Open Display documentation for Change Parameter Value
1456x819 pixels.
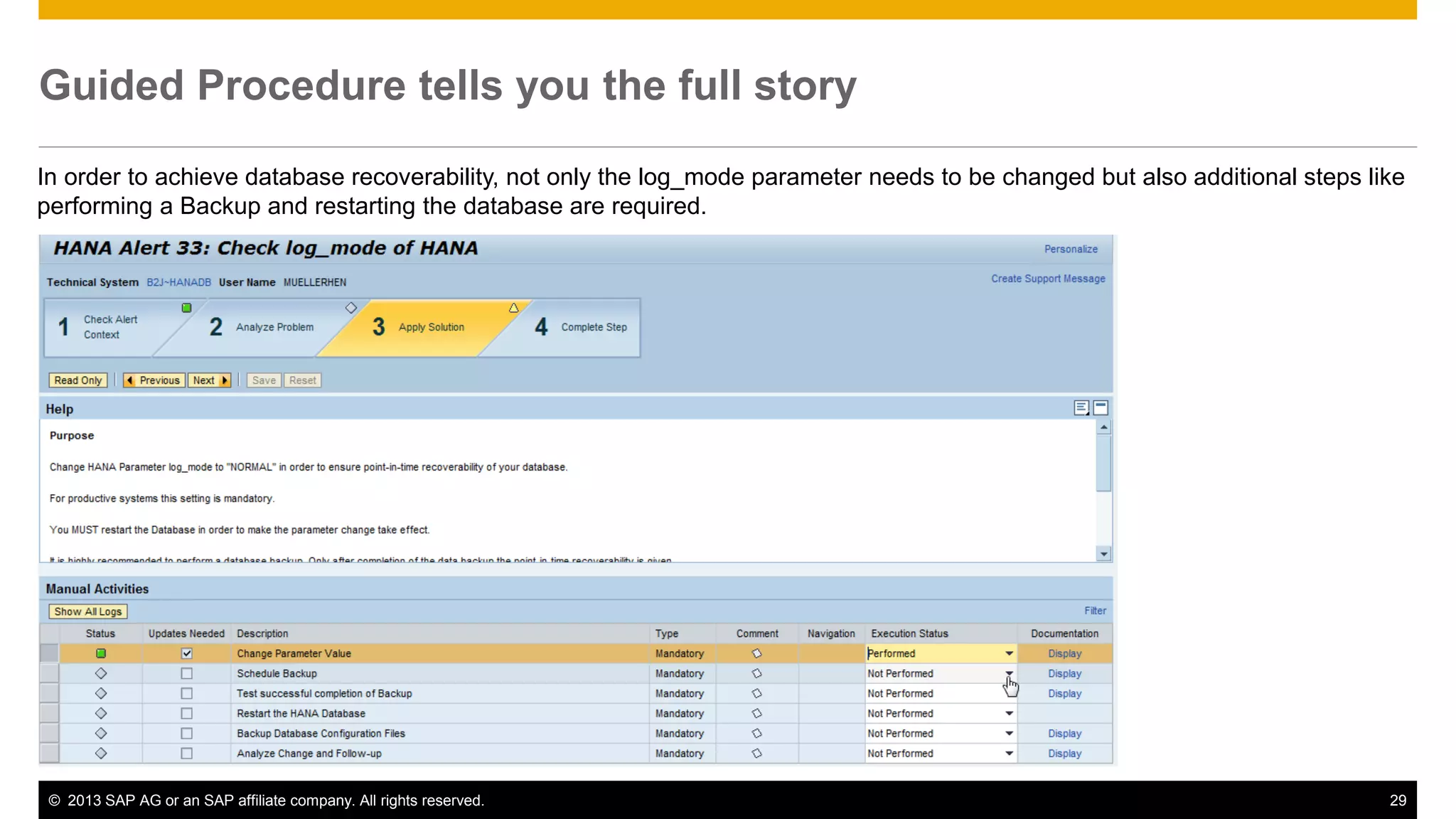(x=1064, y=653)
